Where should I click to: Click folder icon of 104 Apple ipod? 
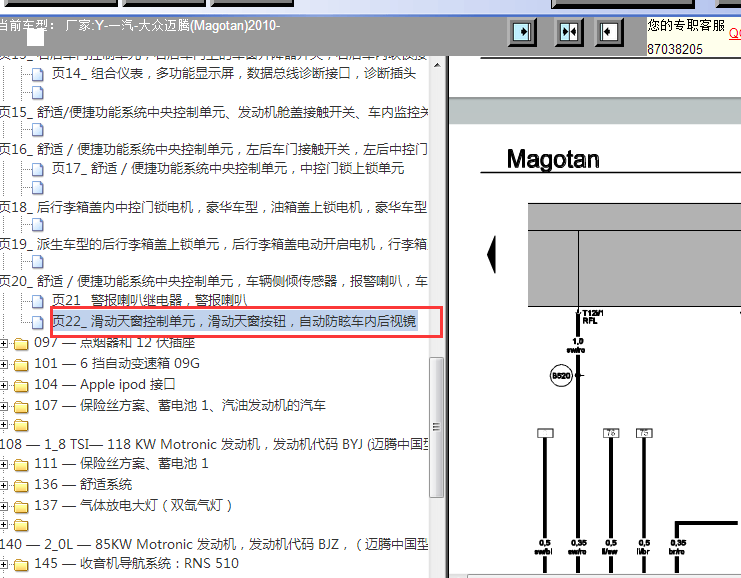(x=21, y=386)
